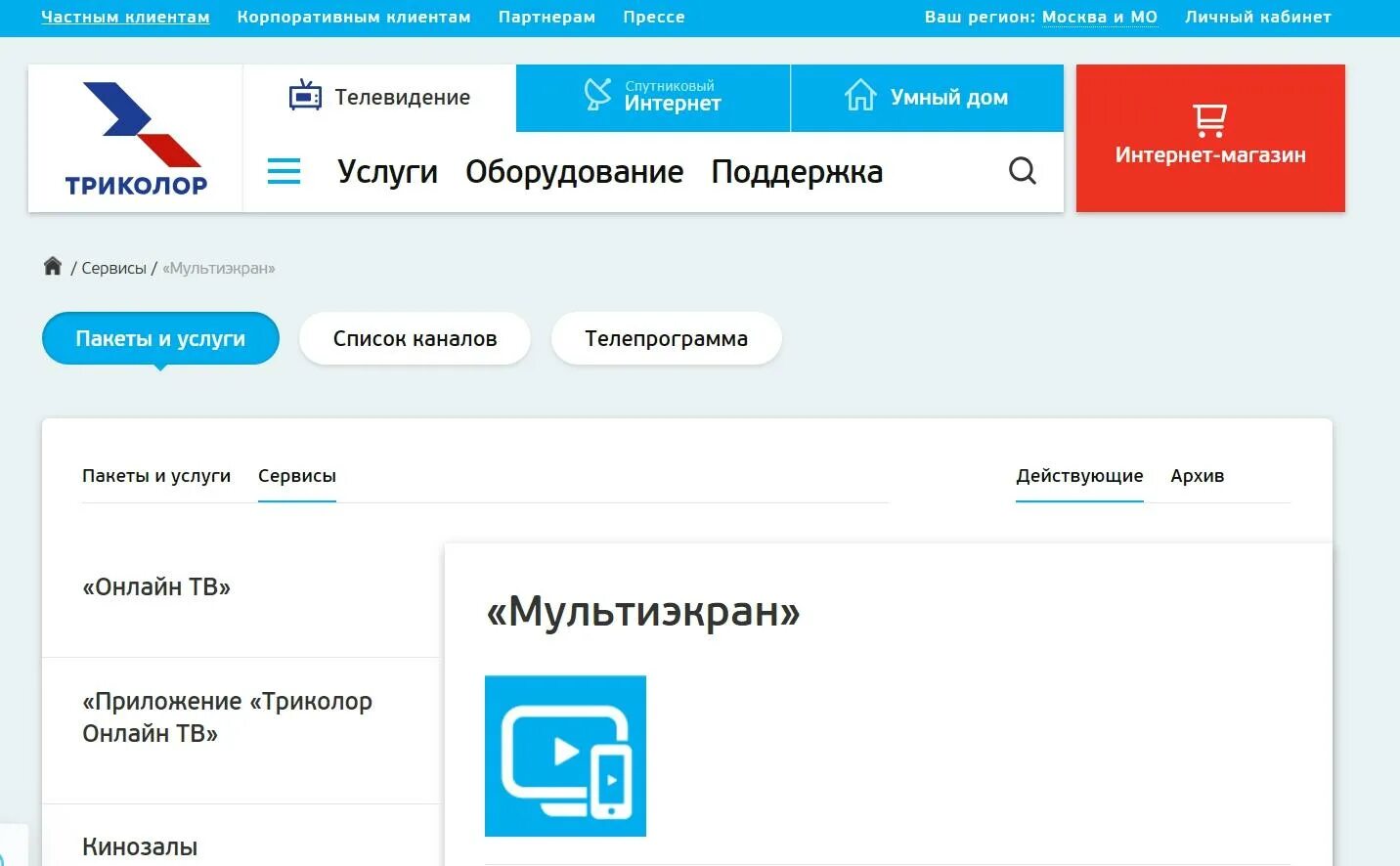Open the Оборудование menu

point(575,172)
